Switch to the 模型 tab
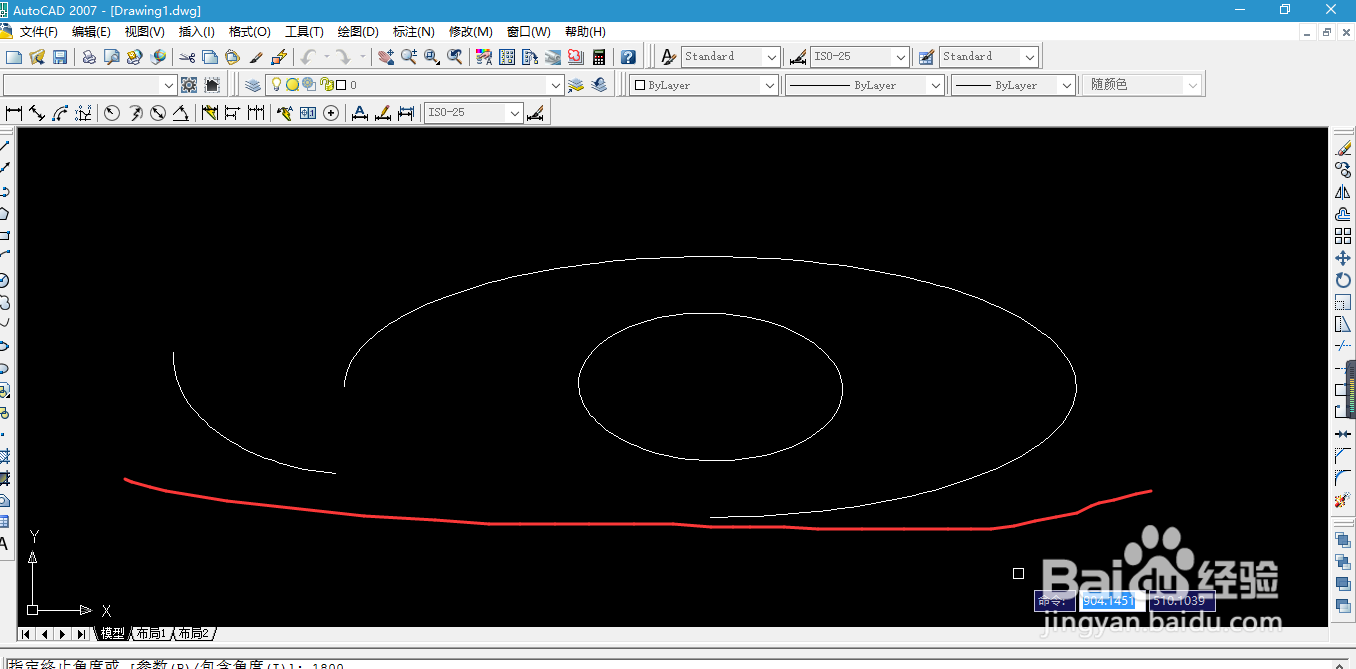 click(x=112, y=634)
